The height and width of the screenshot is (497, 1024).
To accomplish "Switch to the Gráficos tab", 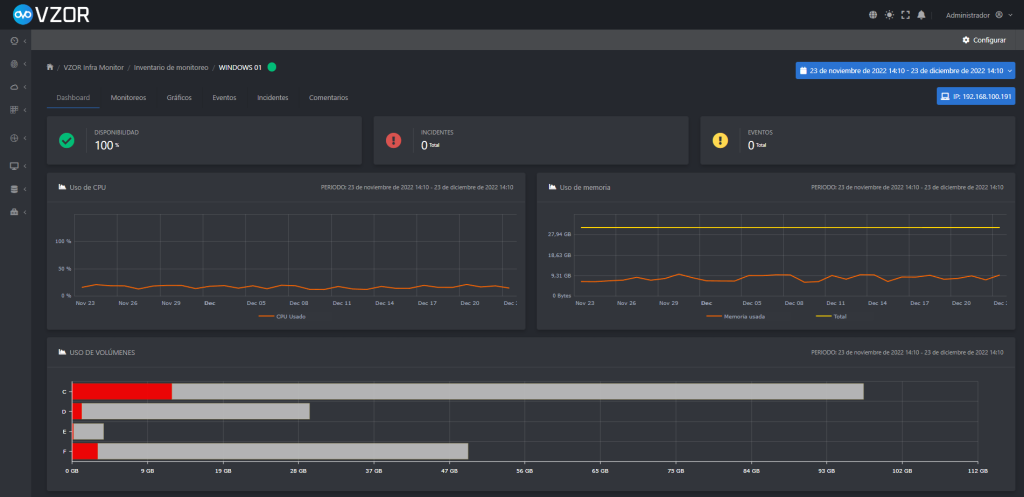I will click(x=179, y=97).
